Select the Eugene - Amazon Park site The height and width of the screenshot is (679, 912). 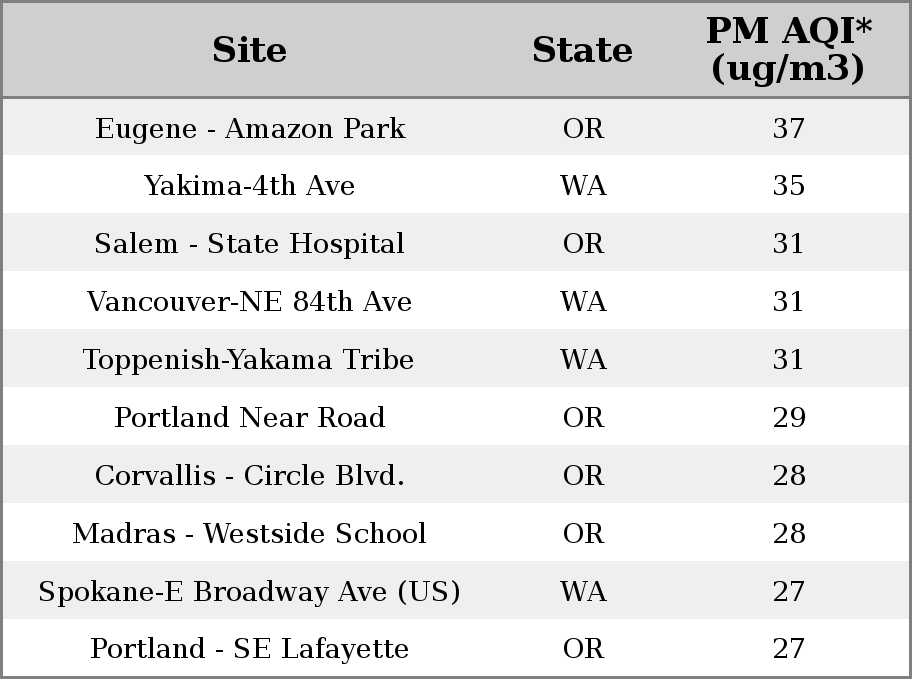coord(250,129)
